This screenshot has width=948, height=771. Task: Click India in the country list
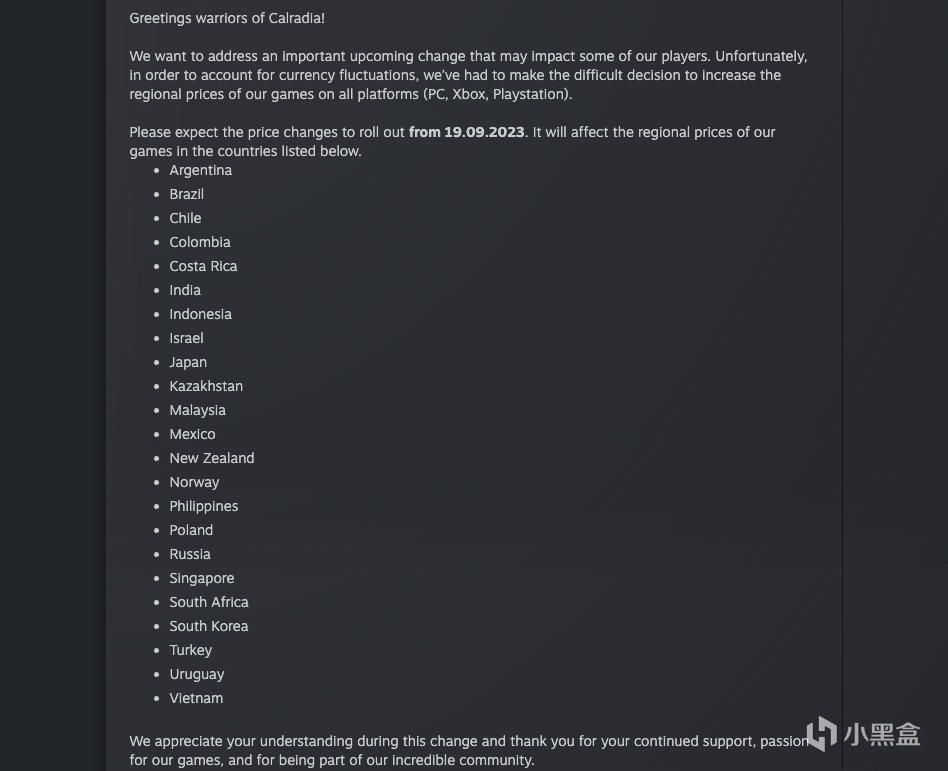click(x=185, y=290)
